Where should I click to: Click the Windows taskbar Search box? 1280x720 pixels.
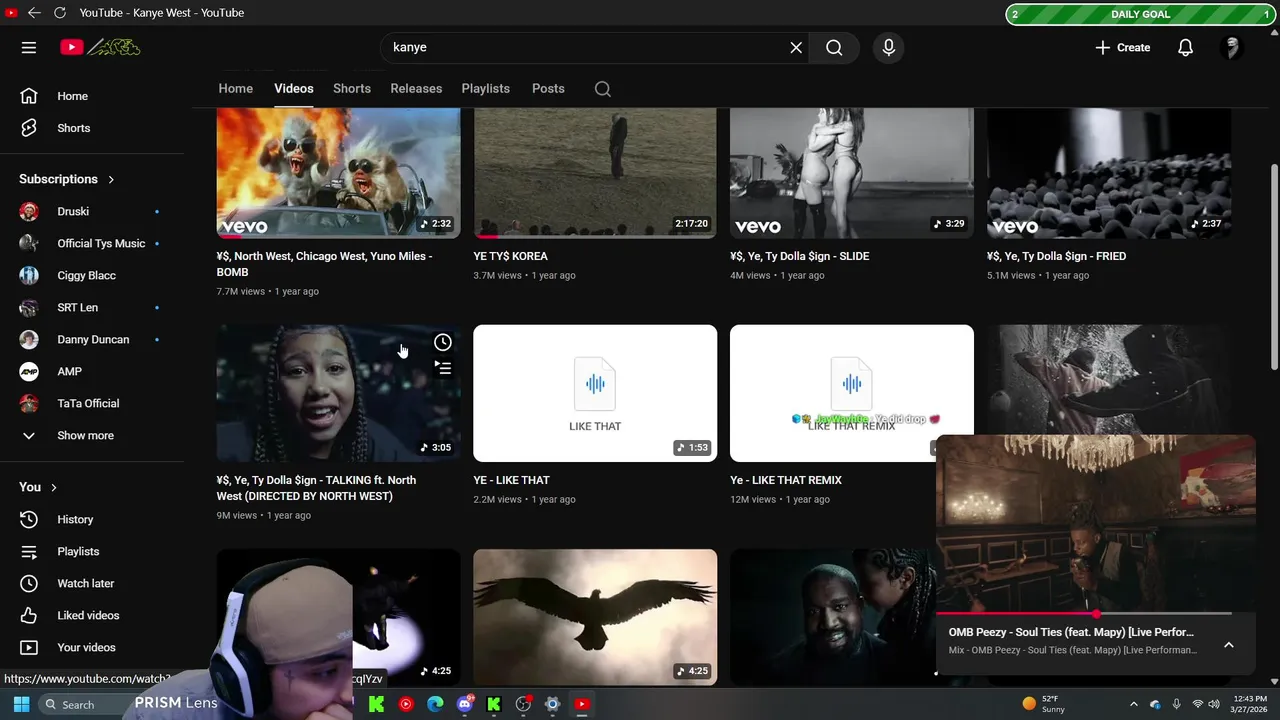click(x=85, y=704)
